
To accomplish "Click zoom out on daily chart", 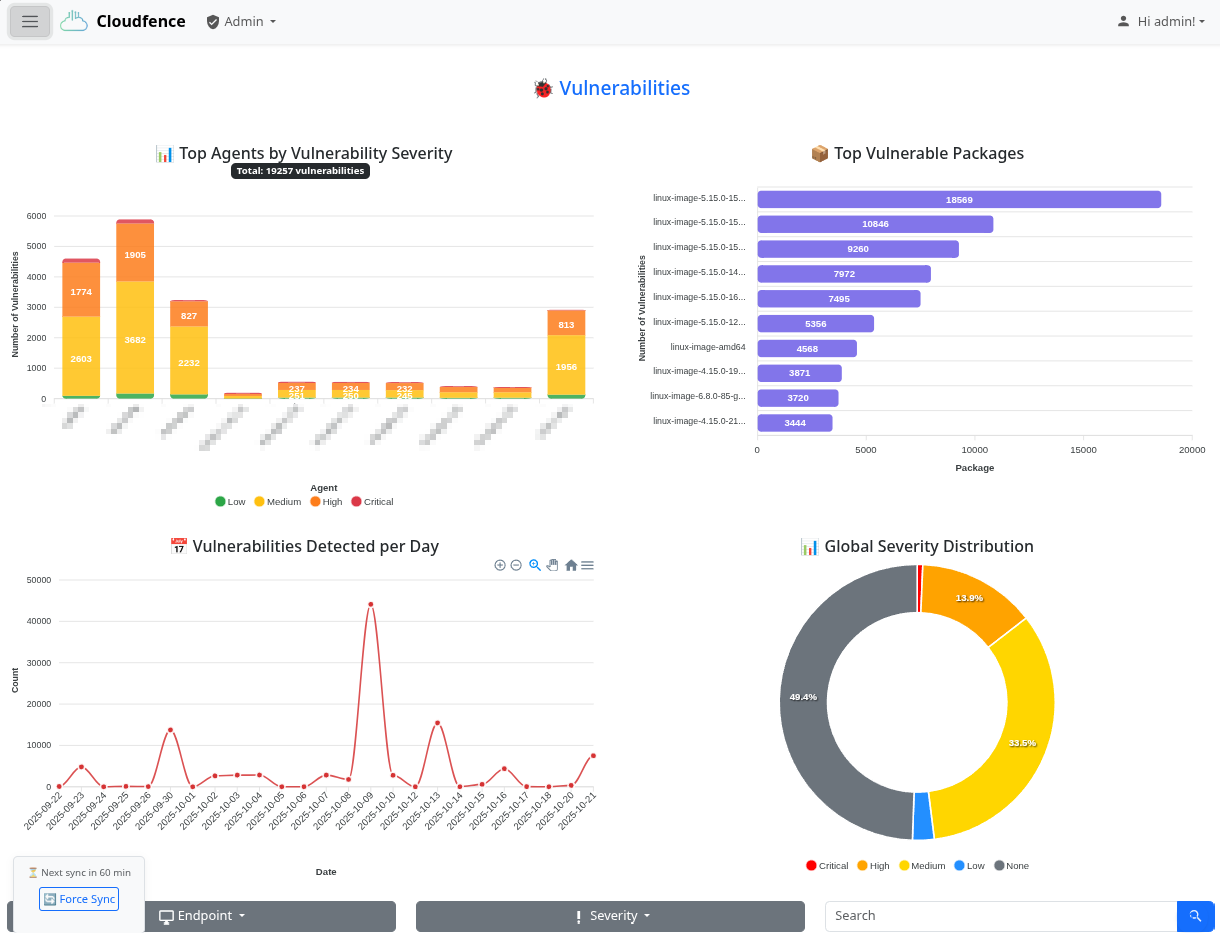I will click(516, 565).
